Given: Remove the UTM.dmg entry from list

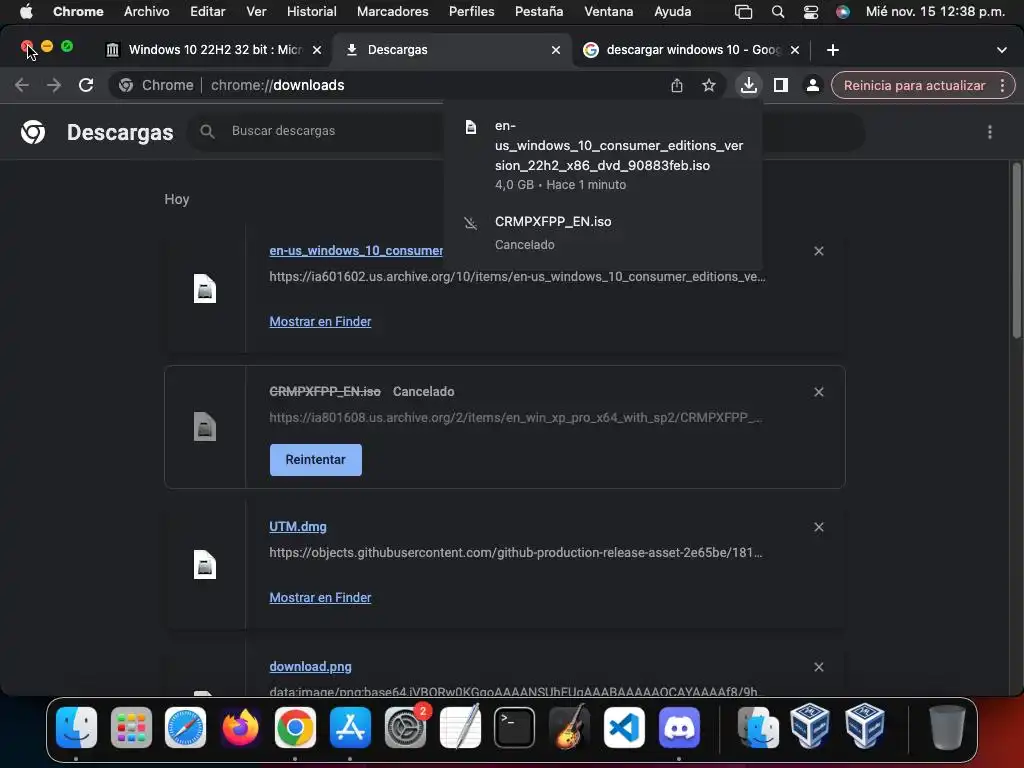Looking at the screenshot, I should [819, 527].
